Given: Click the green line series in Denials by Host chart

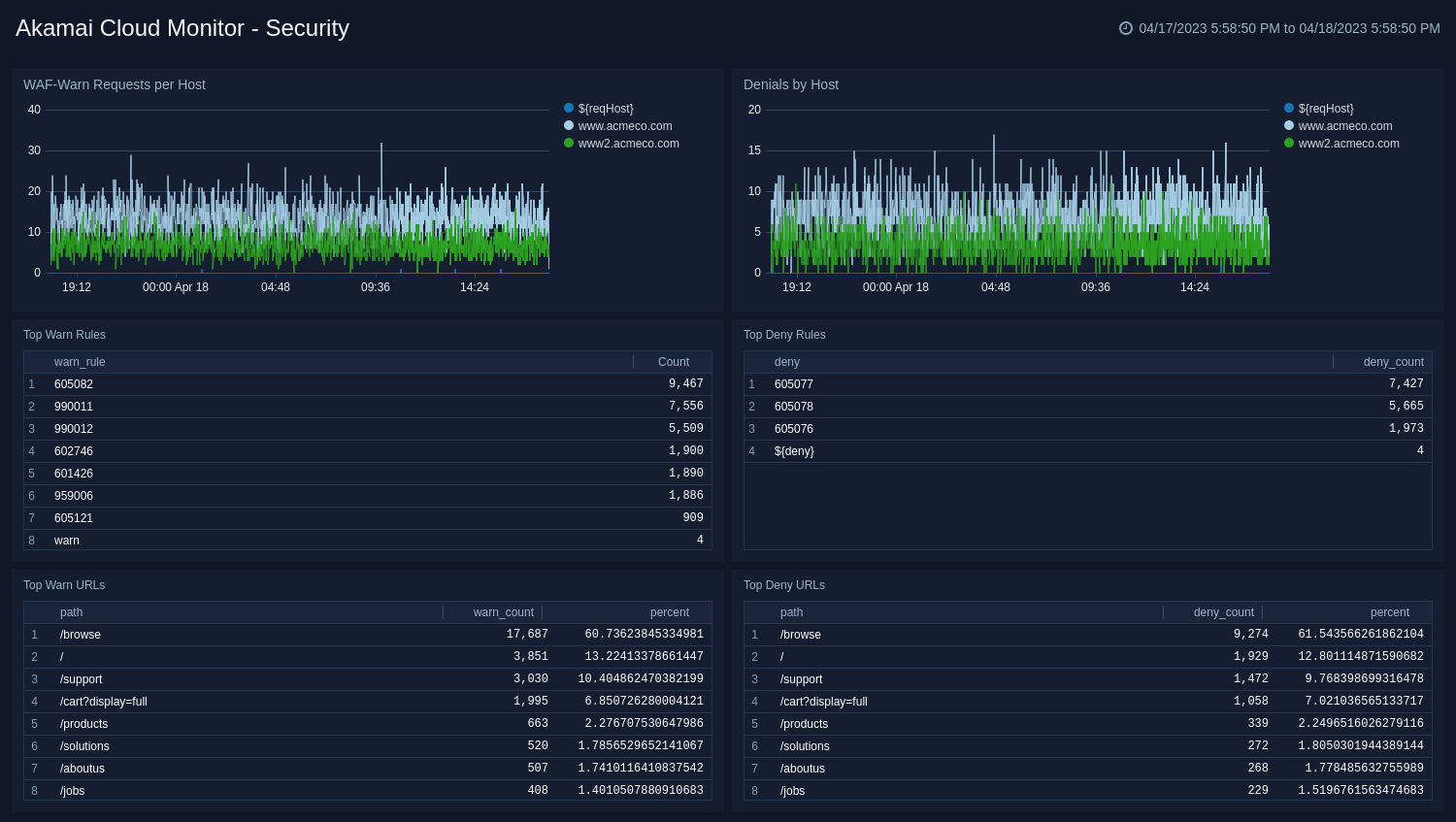Looking at the screenshot, I should [x=1019, y=247].
